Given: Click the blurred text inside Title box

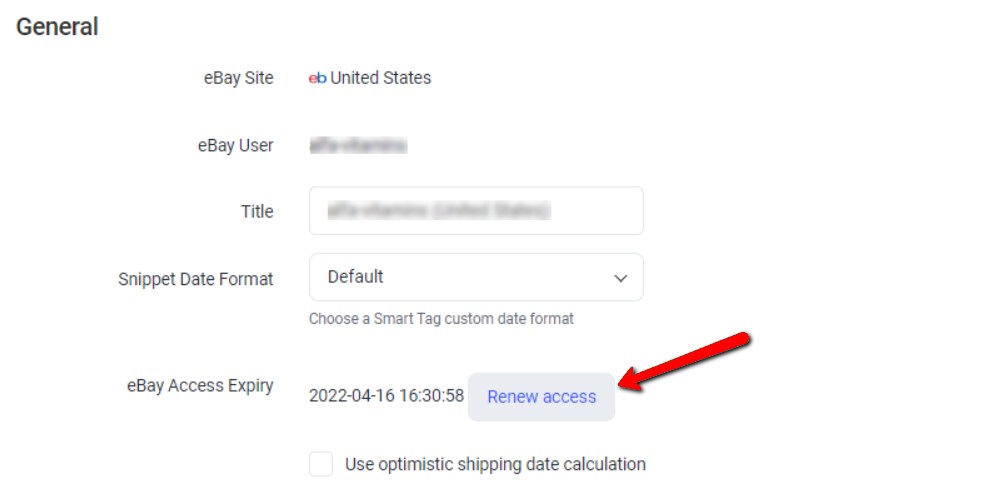Looking at the screenshot, I should pos(439,211).
